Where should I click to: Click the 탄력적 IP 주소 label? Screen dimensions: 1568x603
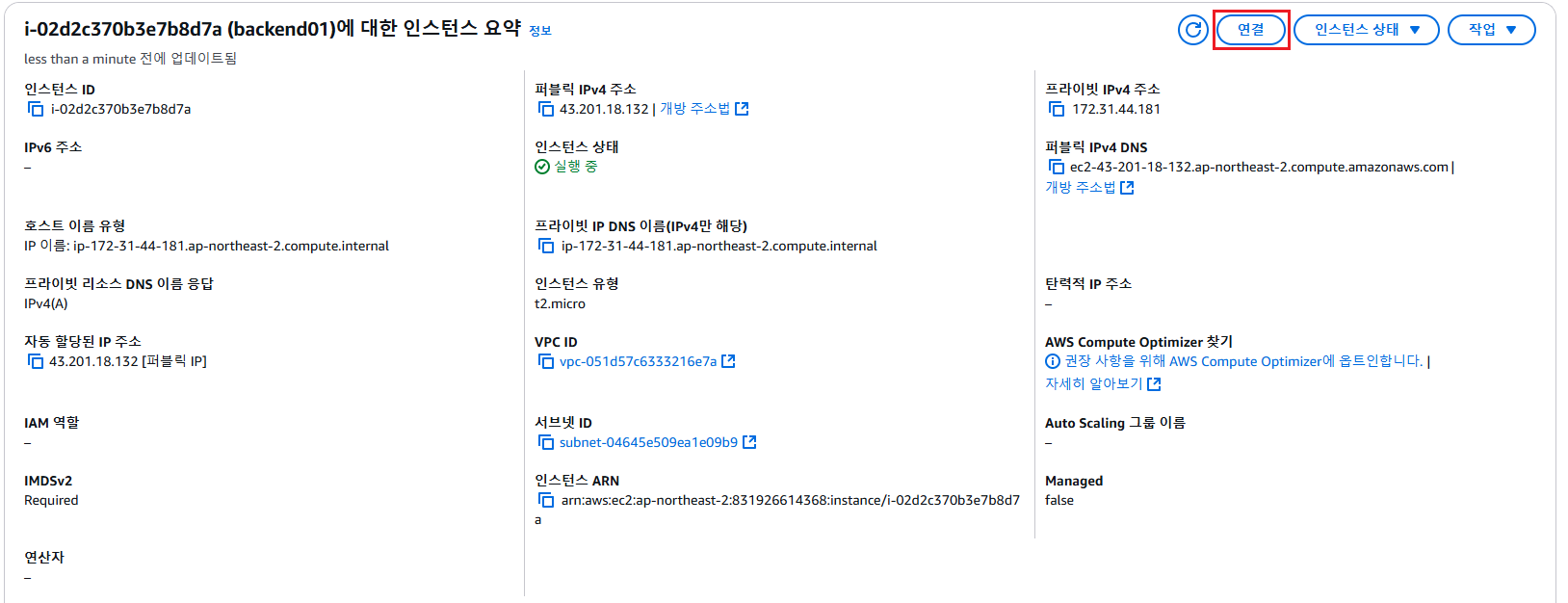1088,284
